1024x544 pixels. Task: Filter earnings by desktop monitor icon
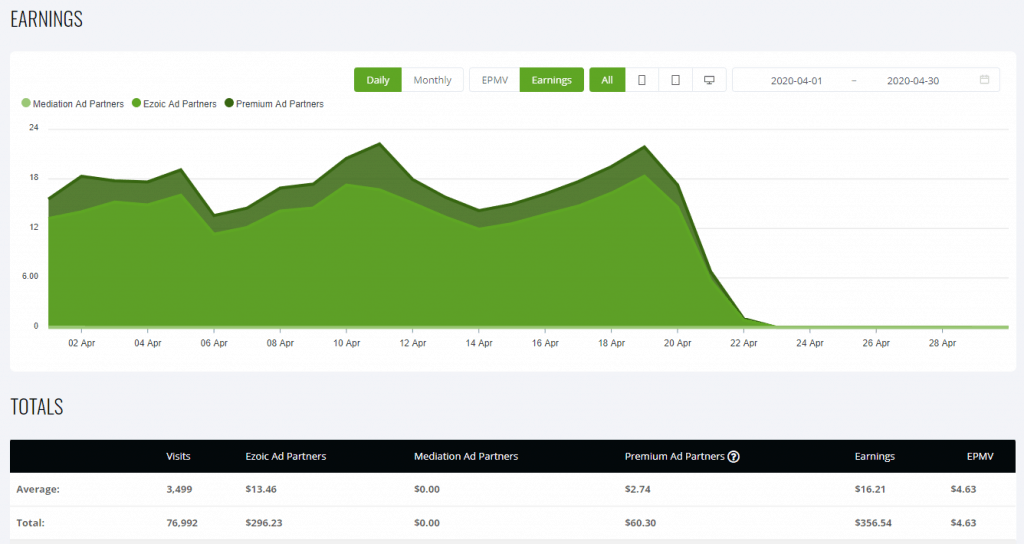(x=709, y=80)
